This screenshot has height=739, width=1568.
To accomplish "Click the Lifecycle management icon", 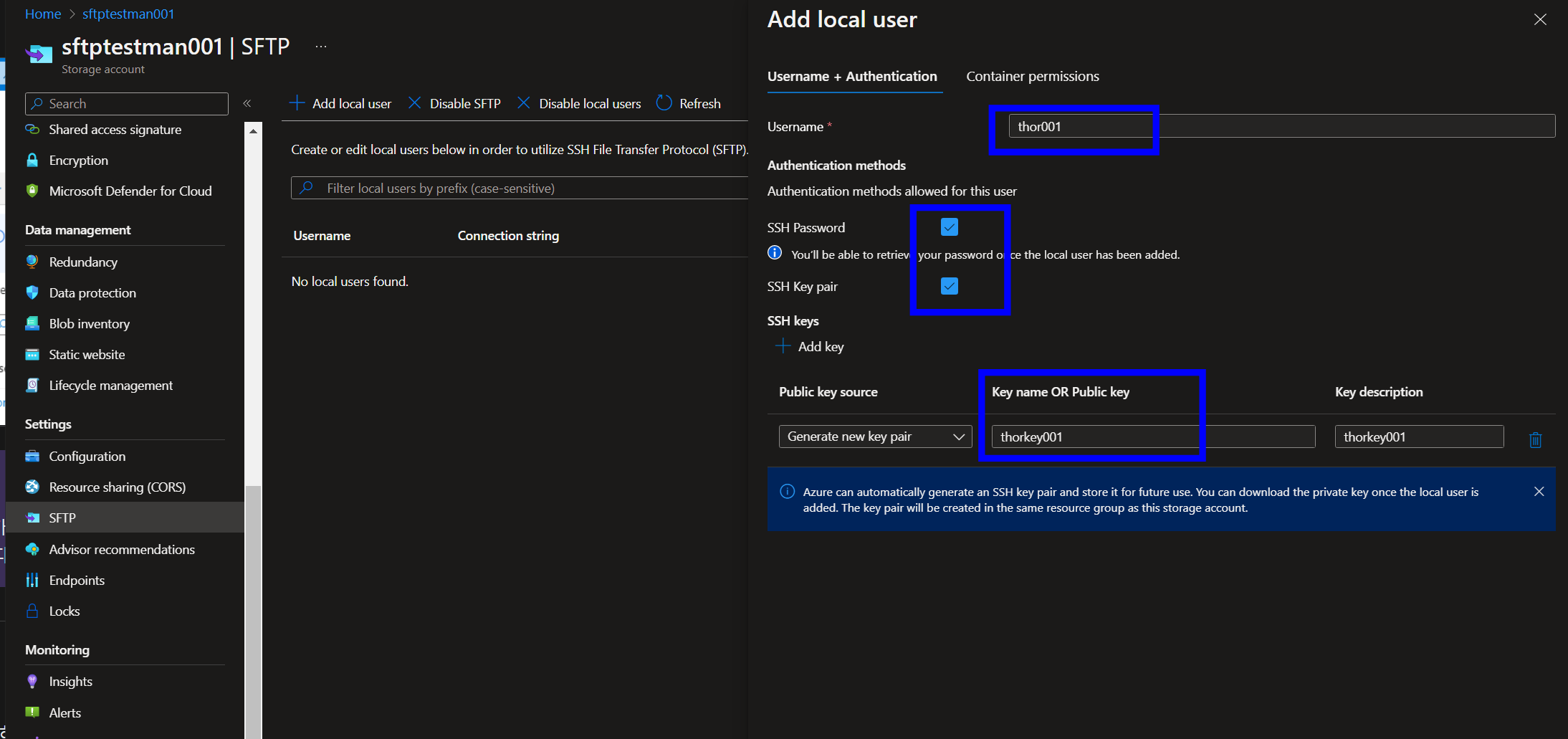I will [x=32, y=386].
